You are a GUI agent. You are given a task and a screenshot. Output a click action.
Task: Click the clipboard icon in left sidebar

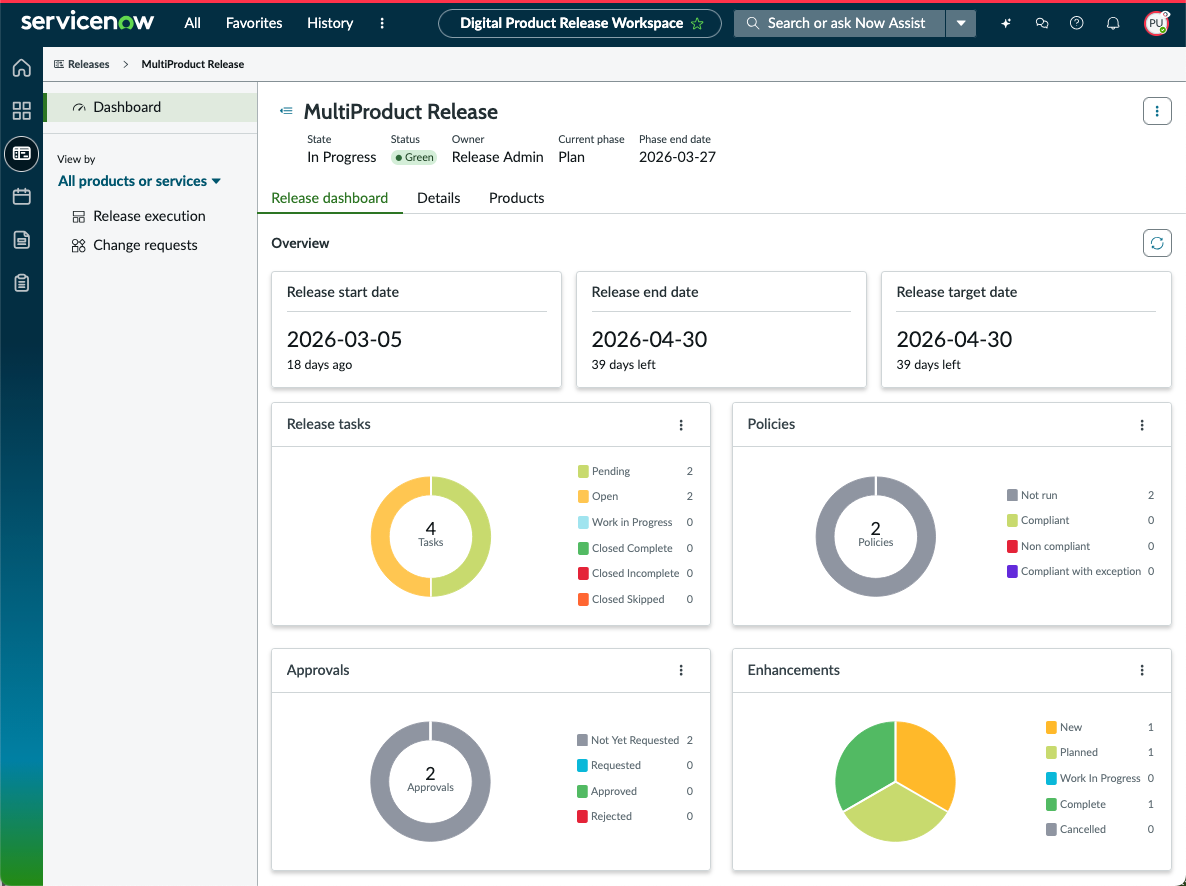(x=21, y=283)
